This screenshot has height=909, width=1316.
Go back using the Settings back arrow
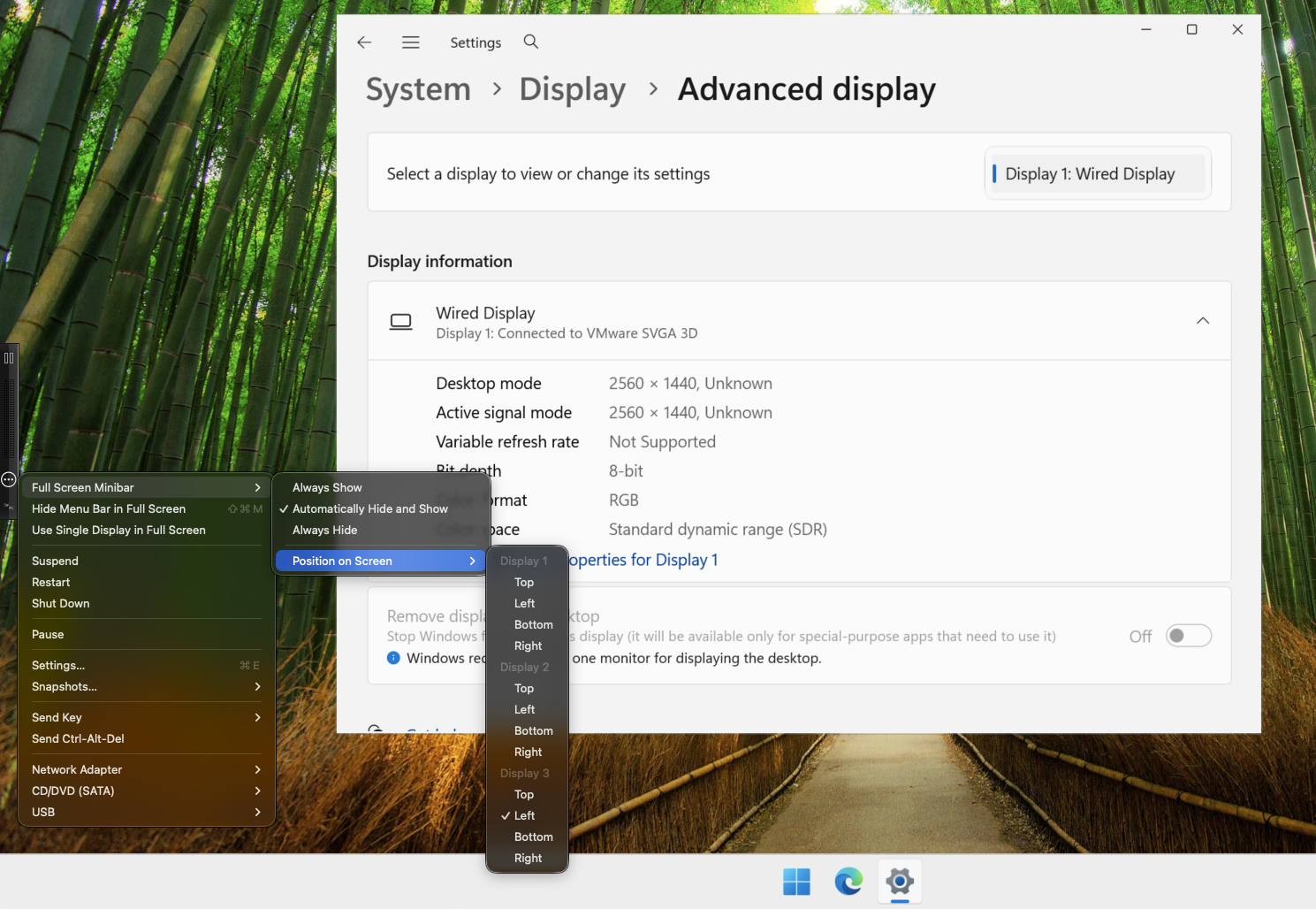click(x=364, y=42)
